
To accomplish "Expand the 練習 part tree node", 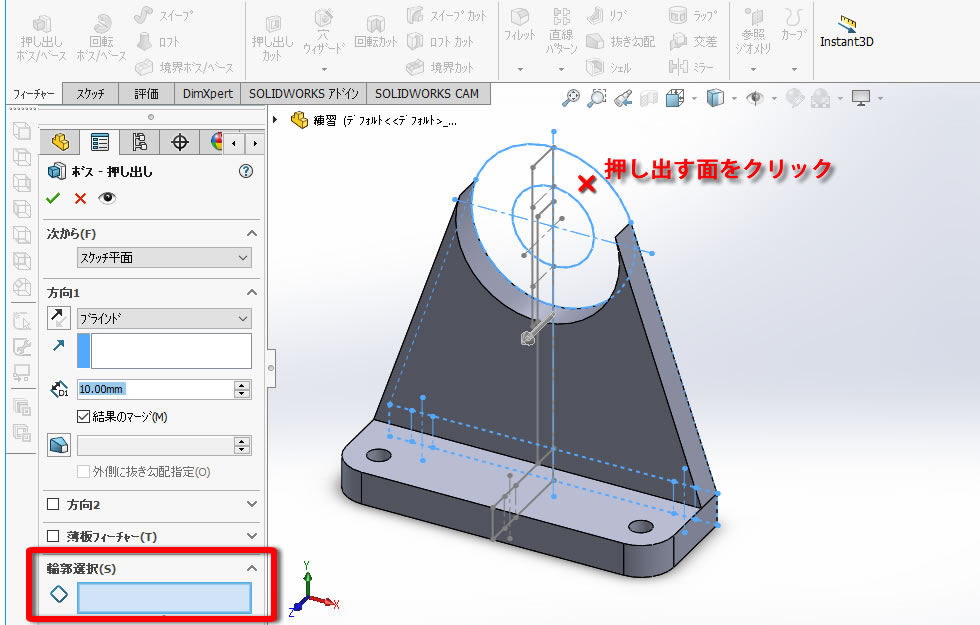I will [x=275, y=119].
